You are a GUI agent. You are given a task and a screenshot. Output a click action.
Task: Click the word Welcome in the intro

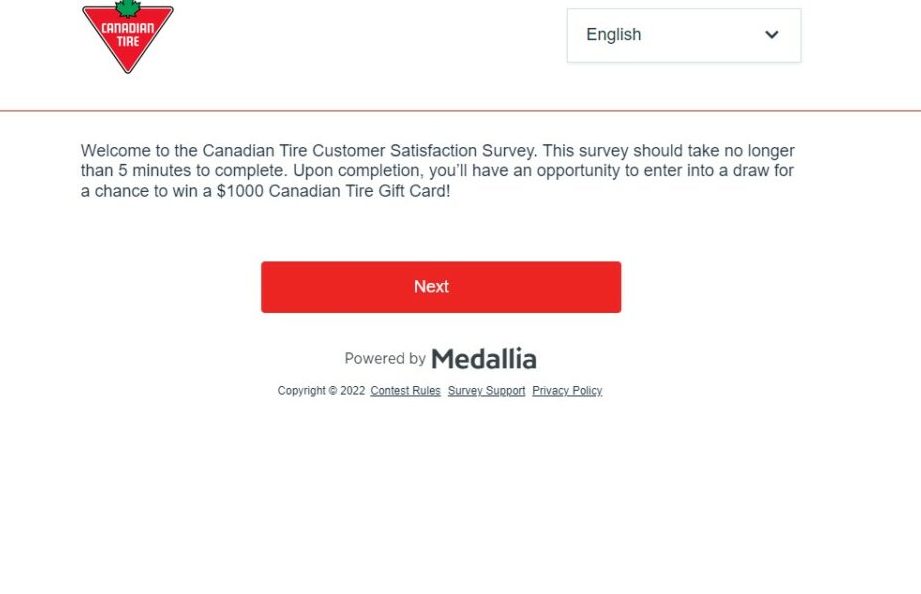116,151
